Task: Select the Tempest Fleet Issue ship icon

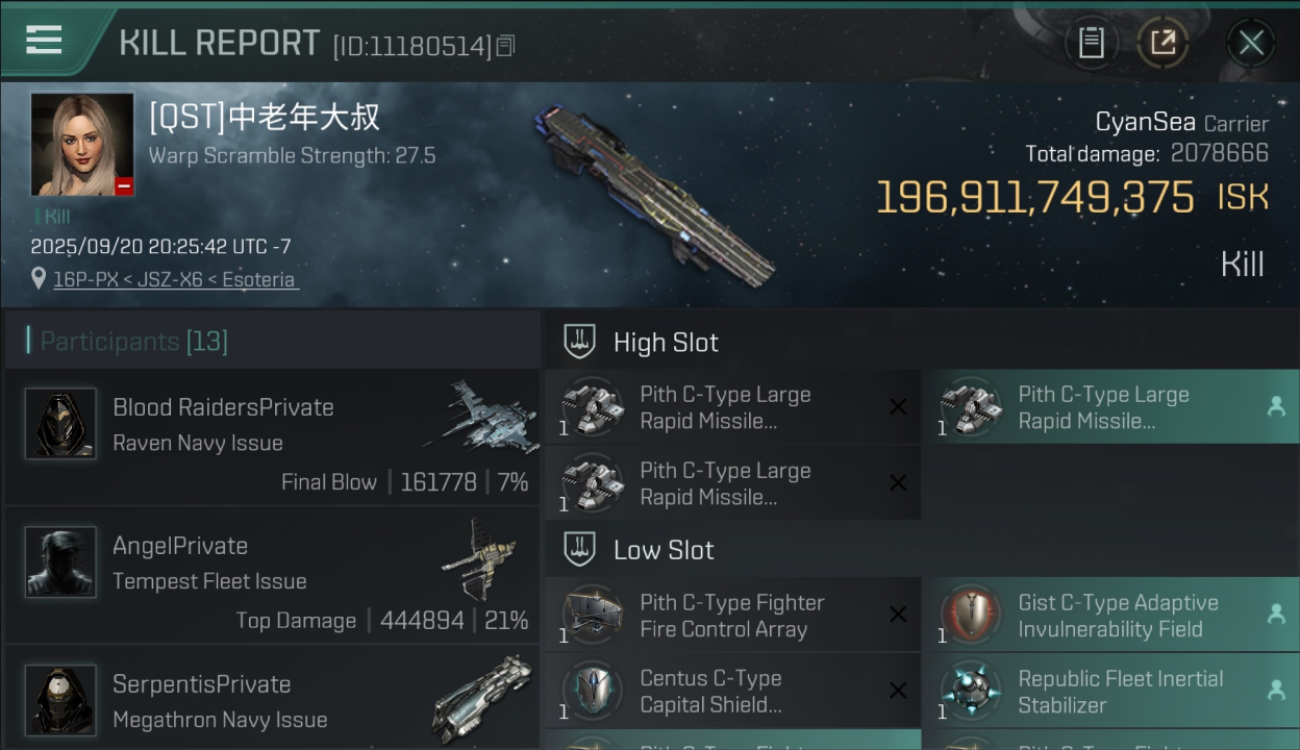Action: [481, 558]
